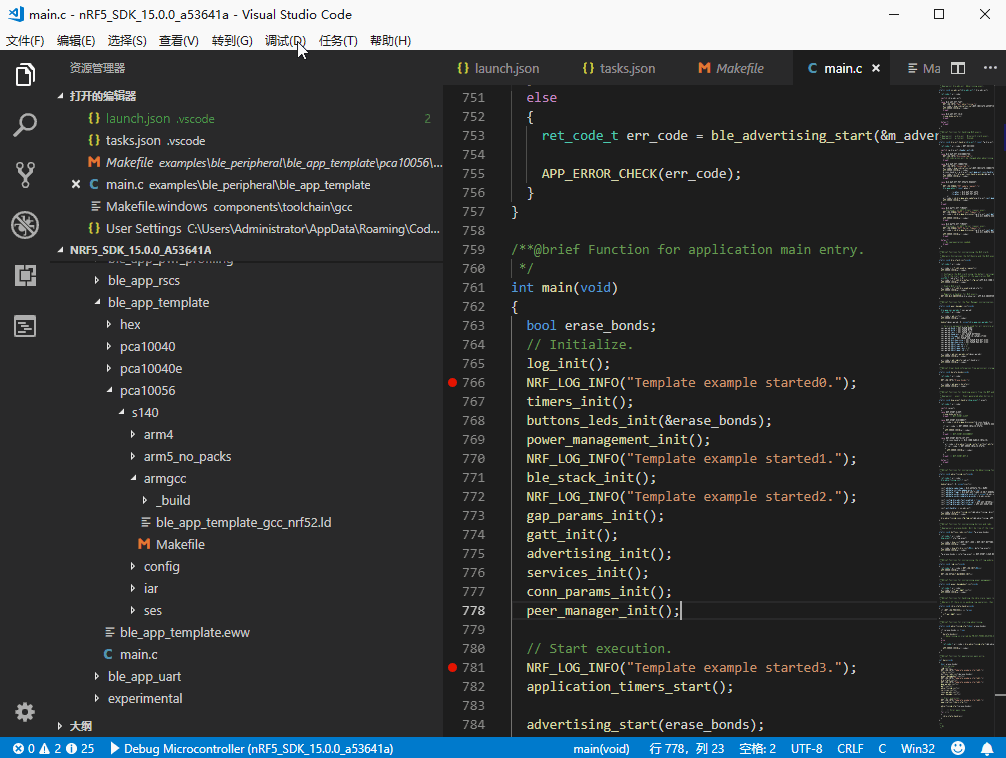Open the Explorer view in activity bar
Viewport: 1006px width, 758px height.
coord(25,74)
